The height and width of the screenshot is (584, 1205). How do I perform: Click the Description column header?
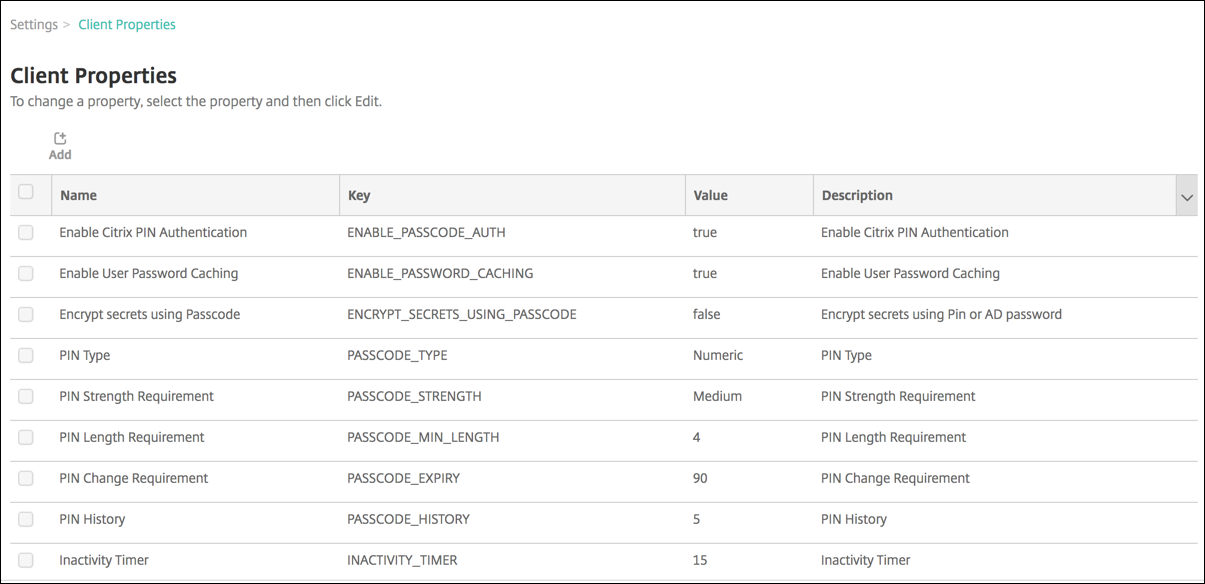(857, 196)
